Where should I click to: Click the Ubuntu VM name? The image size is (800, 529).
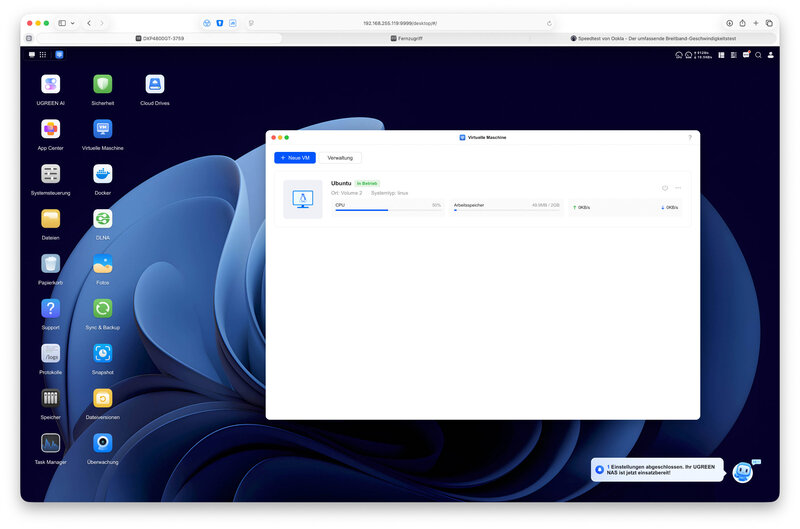pos(341,183)
